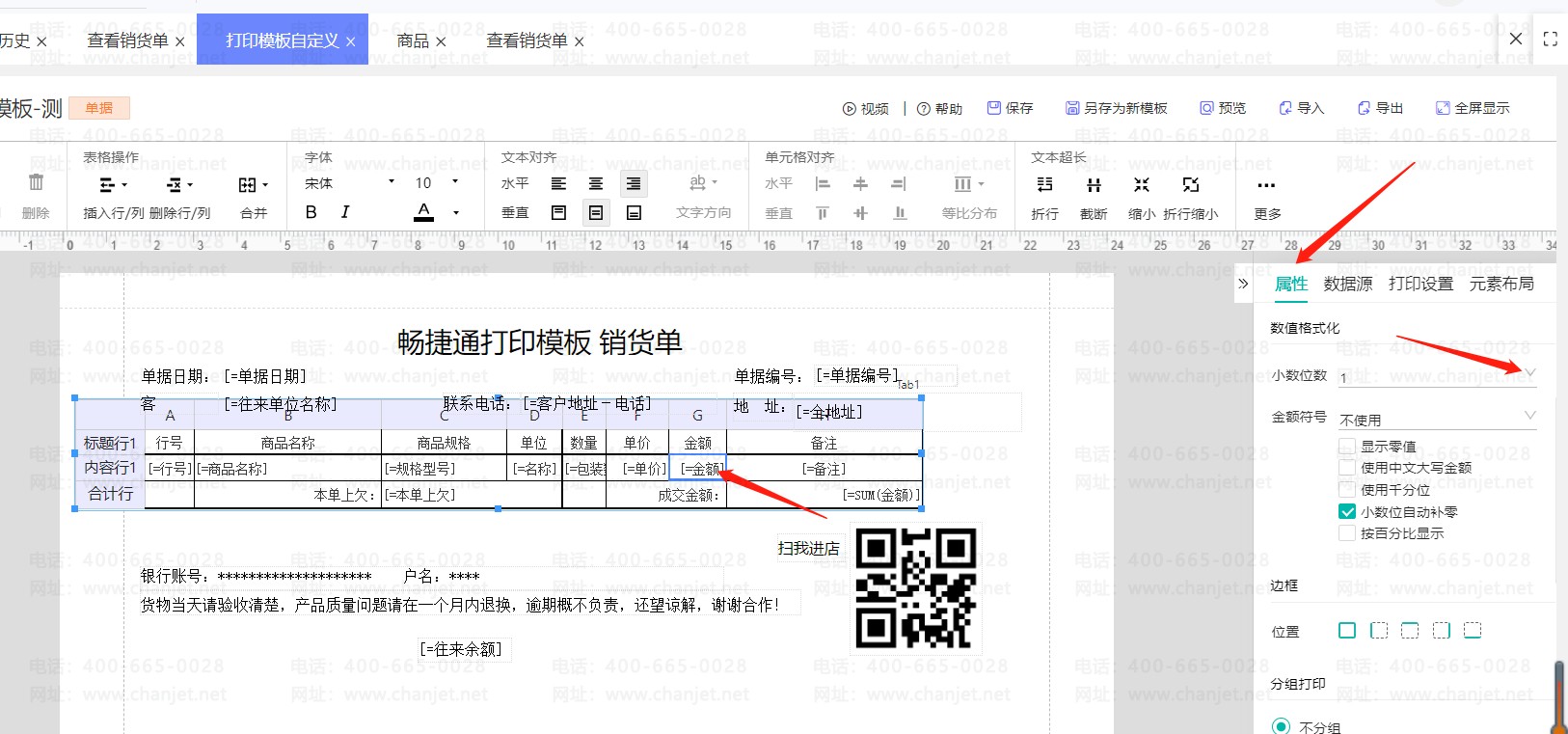Uncheck 小数位自动补零 option
Viewport: 1568px width, 734px height.
1347,512
